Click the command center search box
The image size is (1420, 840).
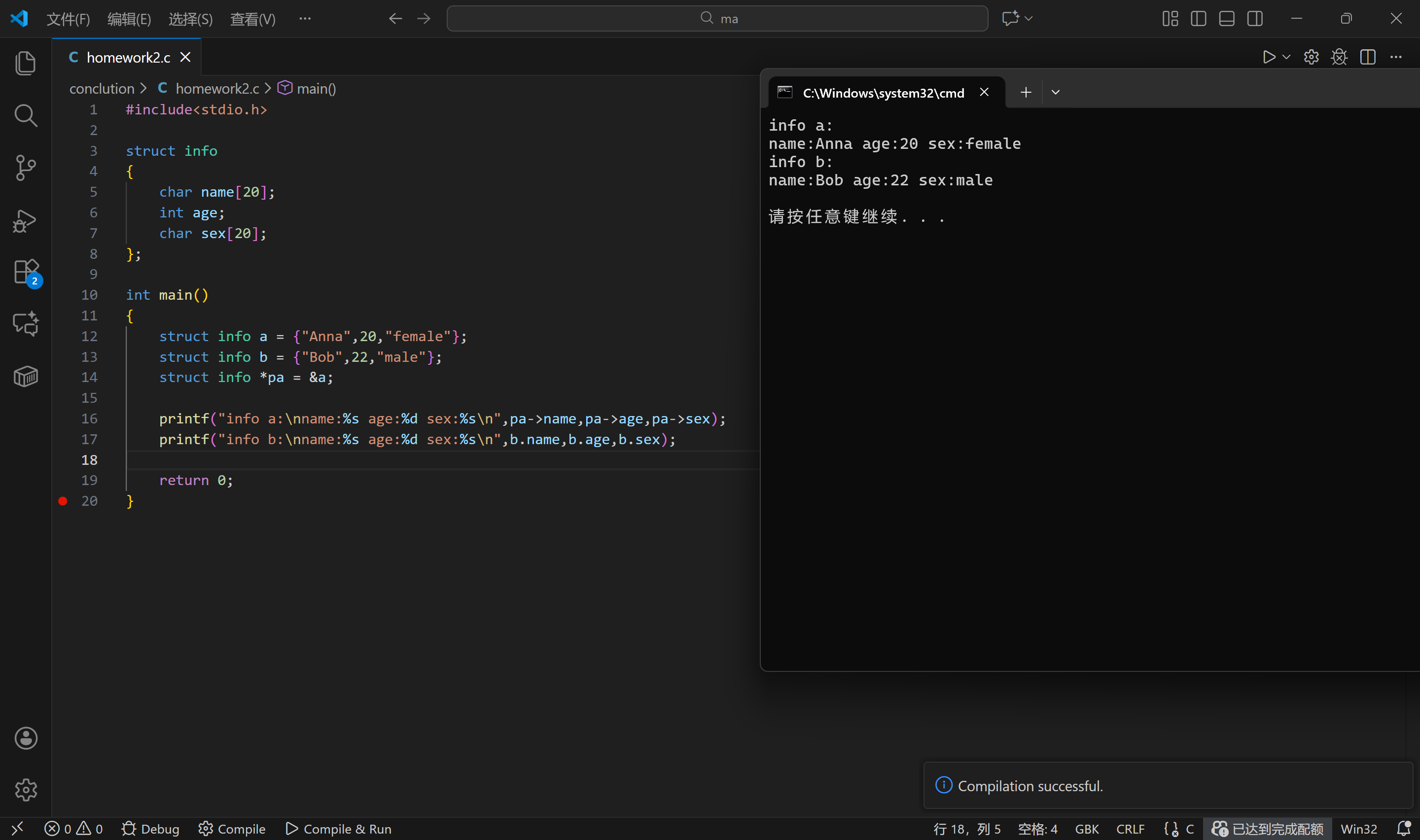coord(717,19)
